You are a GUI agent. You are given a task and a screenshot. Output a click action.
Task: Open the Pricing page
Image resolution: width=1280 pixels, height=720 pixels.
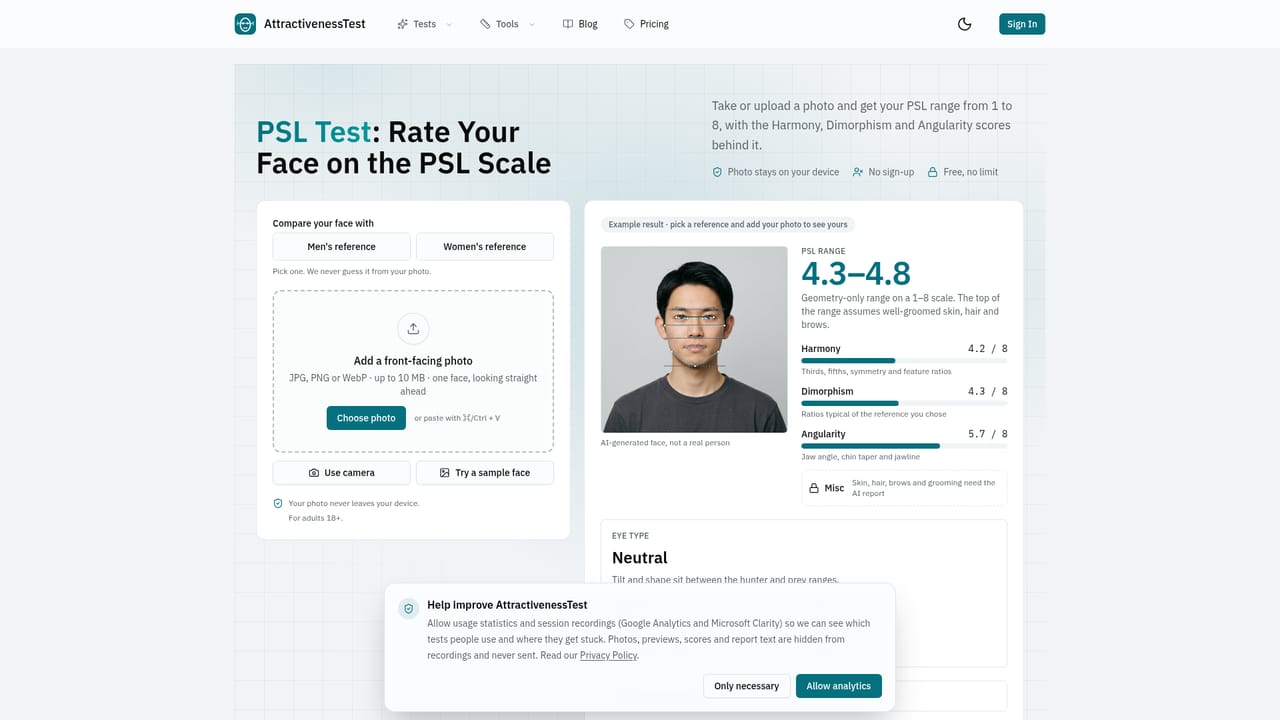coord(646,24)
